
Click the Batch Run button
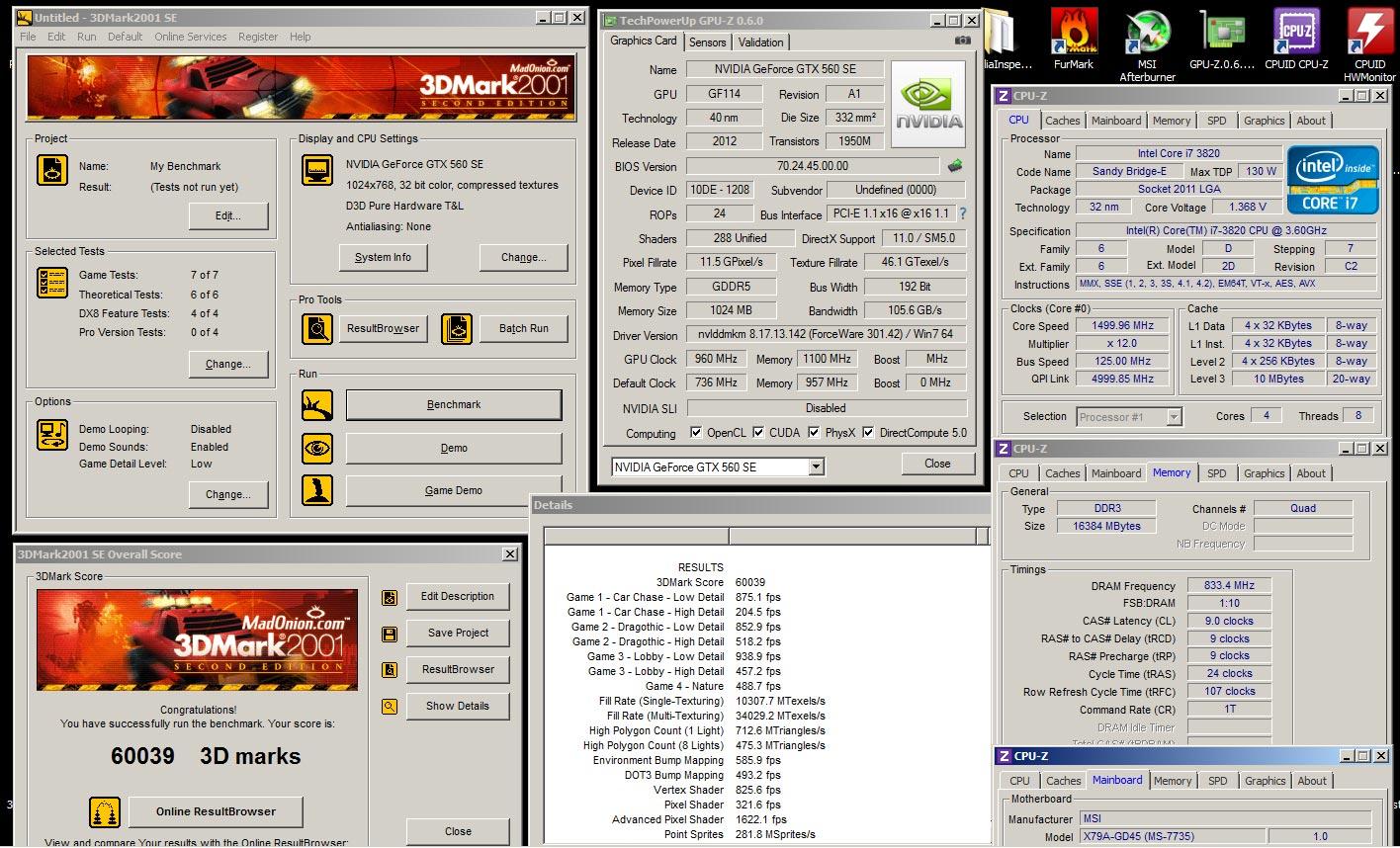click(524, 328)
